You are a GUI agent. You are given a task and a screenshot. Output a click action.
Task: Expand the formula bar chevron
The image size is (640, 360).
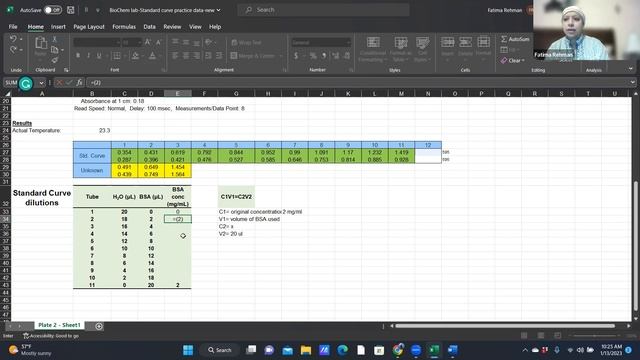pos(633,82)
